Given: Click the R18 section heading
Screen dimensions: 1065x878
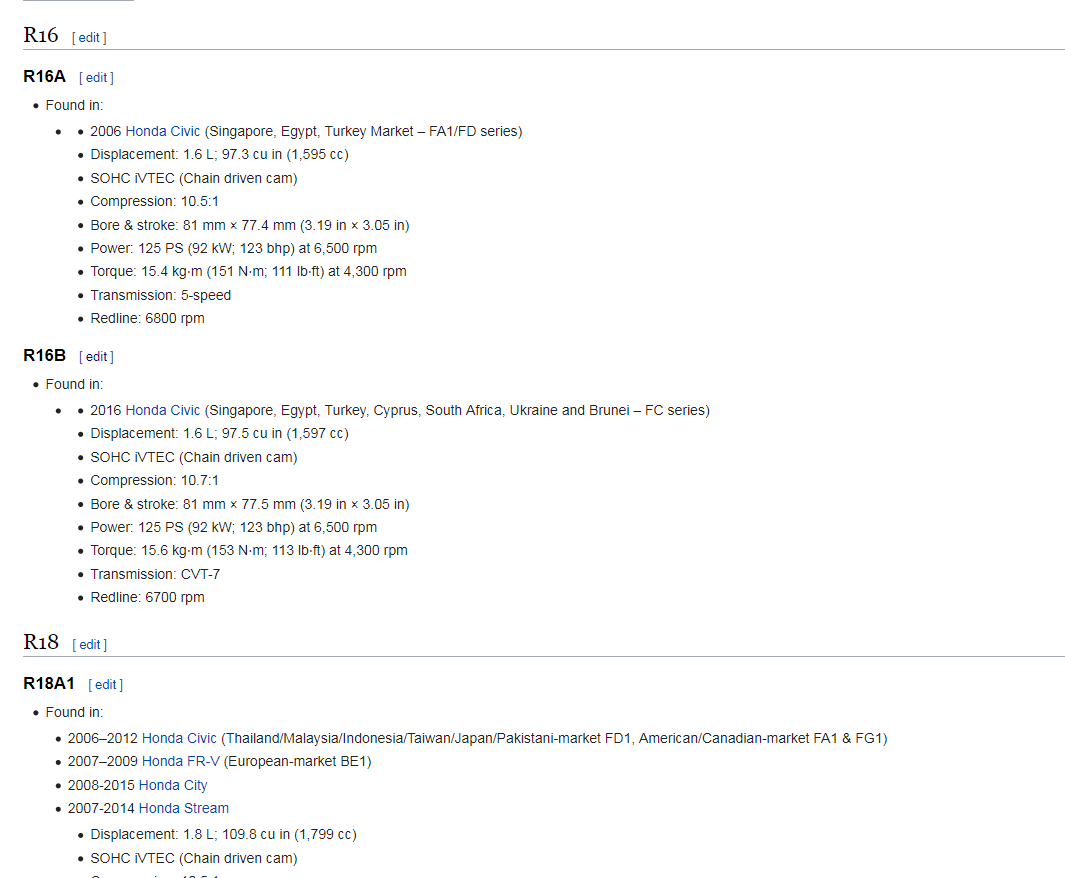Looking at the screenshot, I should coord(41,642).
